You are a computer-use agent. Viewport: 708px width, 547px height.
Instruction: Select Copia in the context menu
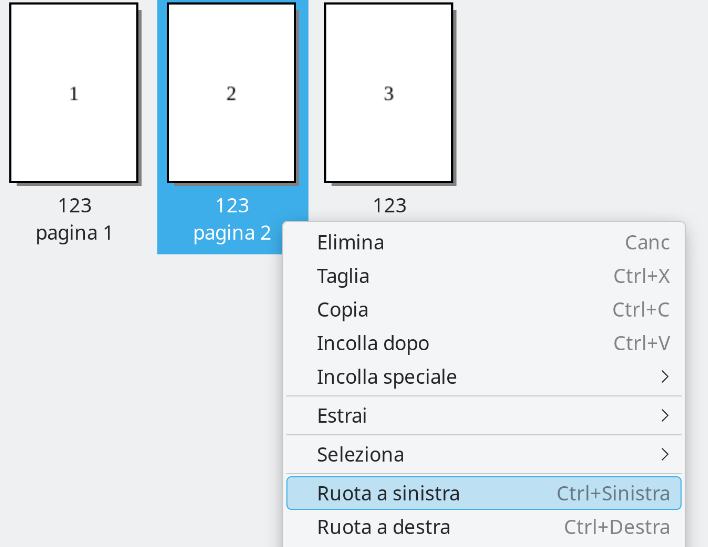point(342,310)
